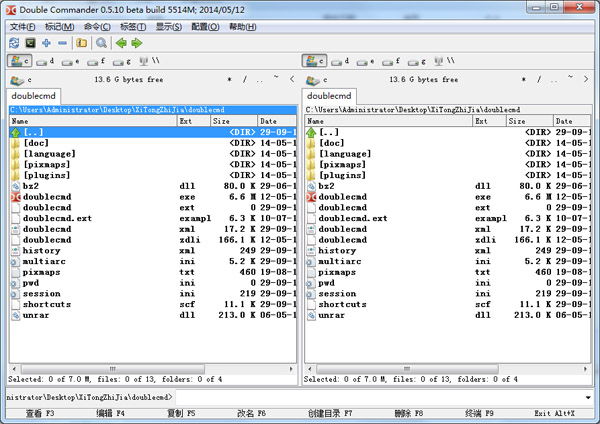
Task: Open the 文件(F) menu
Action: point(23,27)
